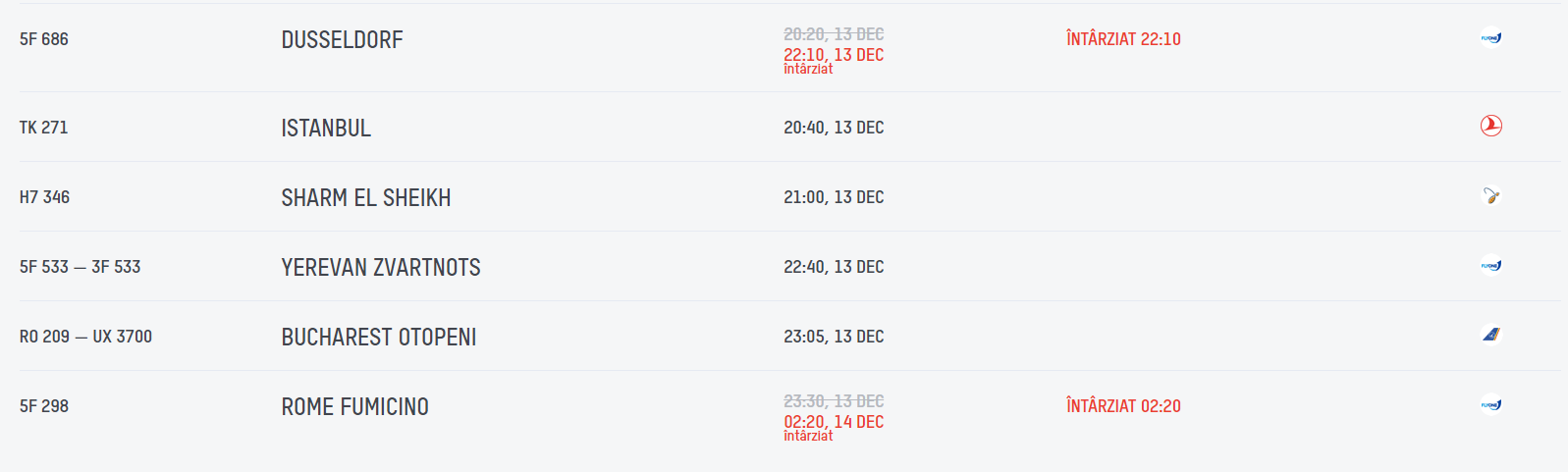Click the 20:40, 13 DEC departure time
Screen dimensions: 1568x472
tap(834, 128)
